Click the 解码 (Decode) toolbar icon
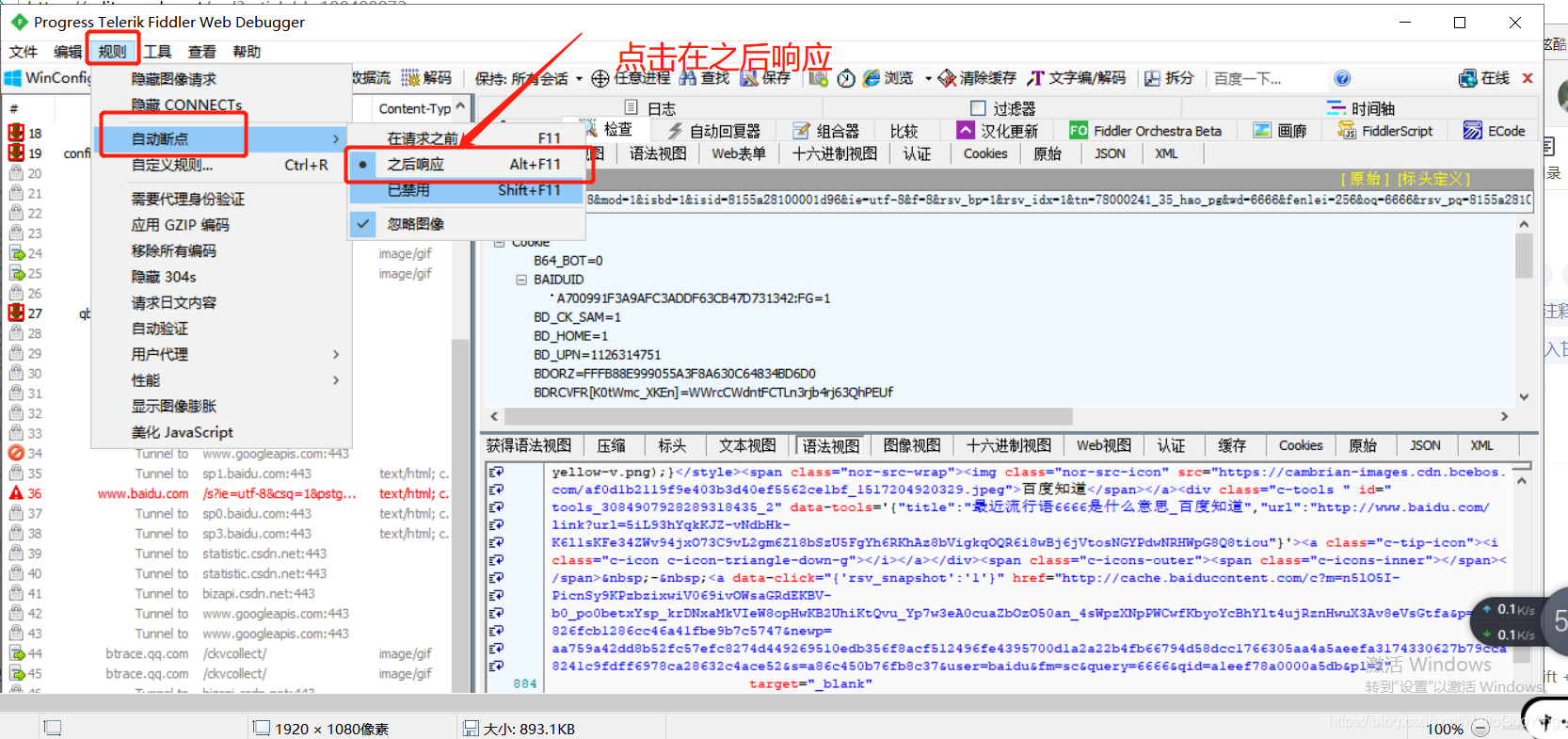The height and width of the screenshot is (739, 1568). coord(410,77)
